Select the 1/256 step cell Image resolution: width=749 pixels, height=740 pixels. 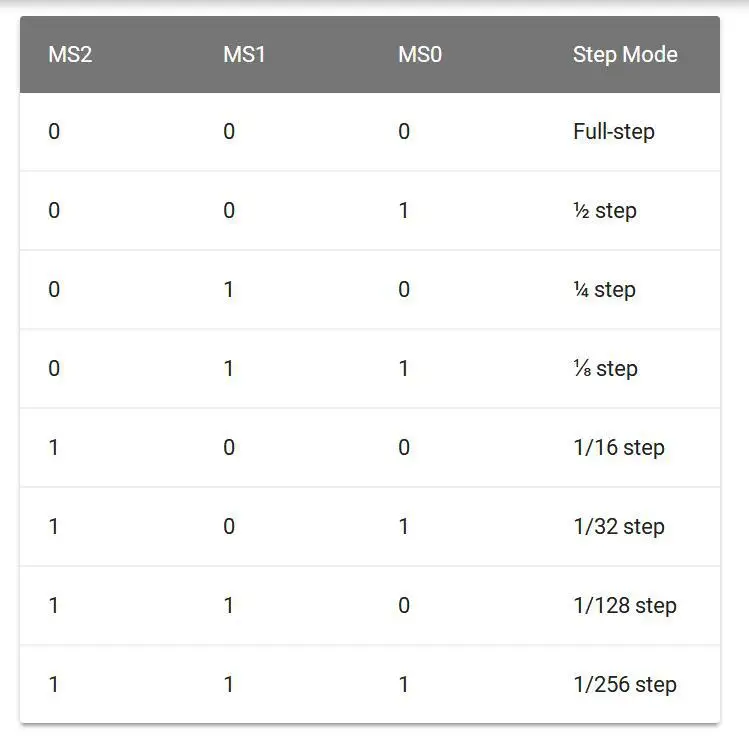pos(625,684)
